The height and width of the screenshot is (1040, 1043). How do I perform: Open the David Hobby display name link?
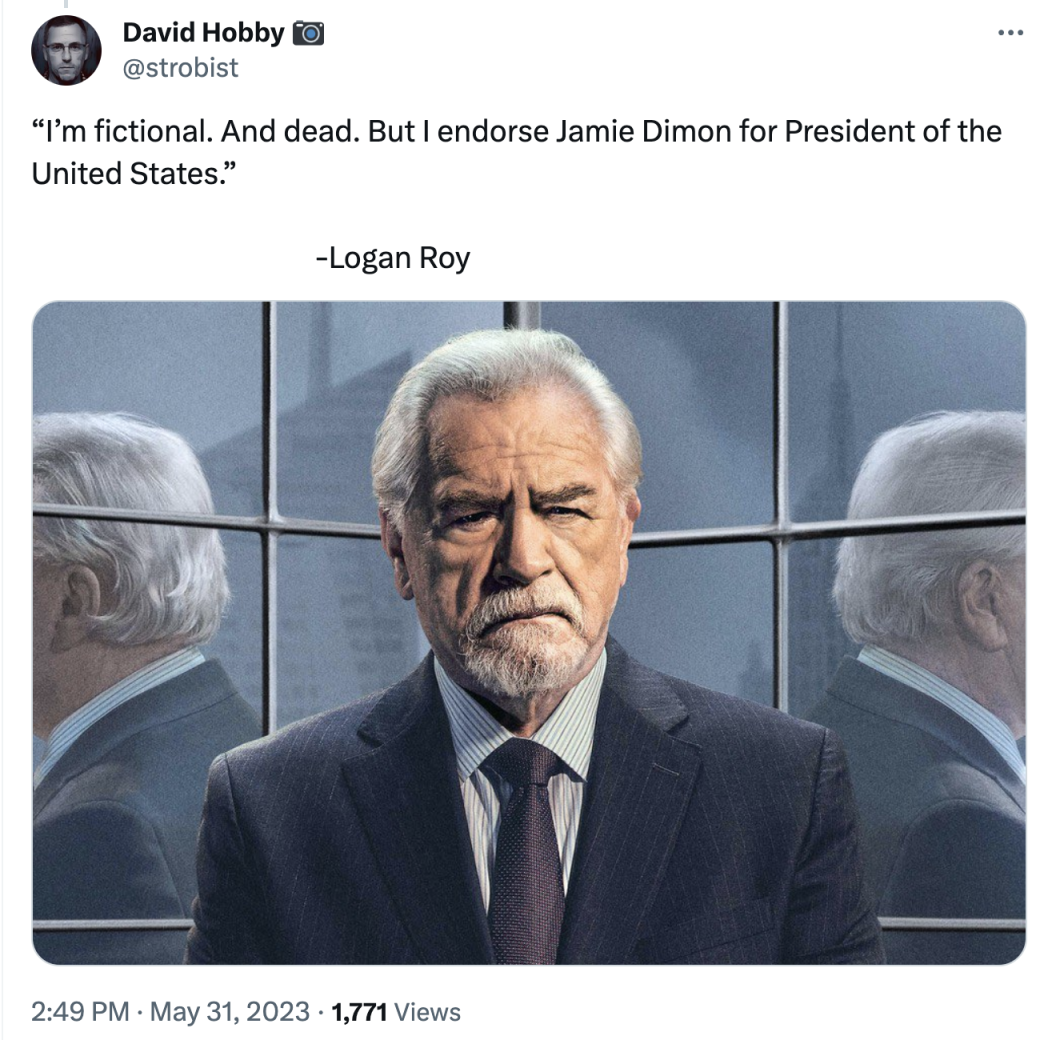coord(203,33)
